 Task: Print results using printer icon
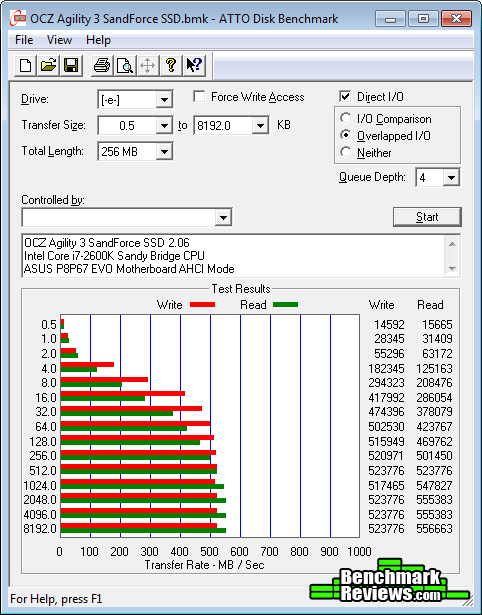point(102,65)
